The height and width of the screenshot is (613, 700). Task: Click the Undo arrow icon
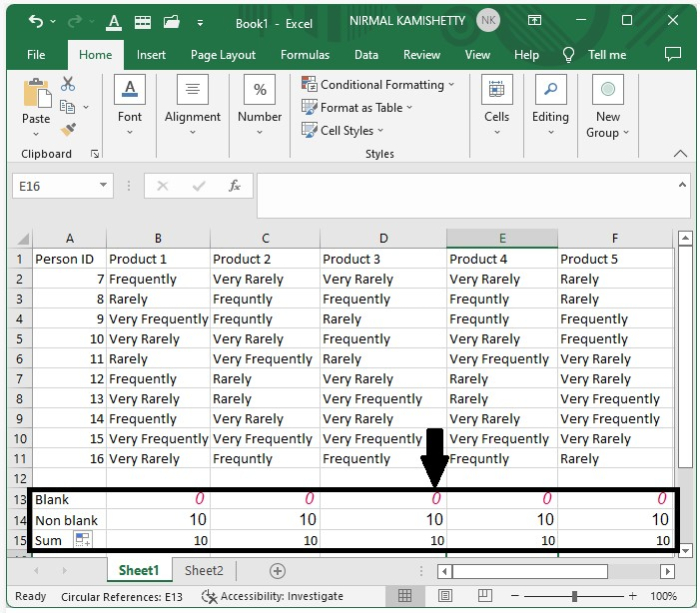(36, 21)
